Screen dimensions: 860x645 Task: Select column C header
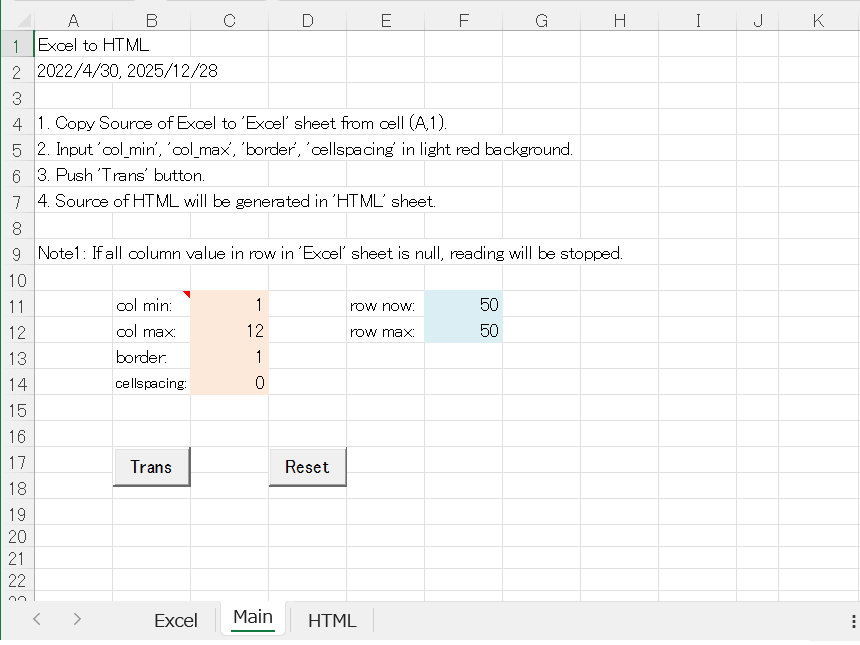pos(229,20)
